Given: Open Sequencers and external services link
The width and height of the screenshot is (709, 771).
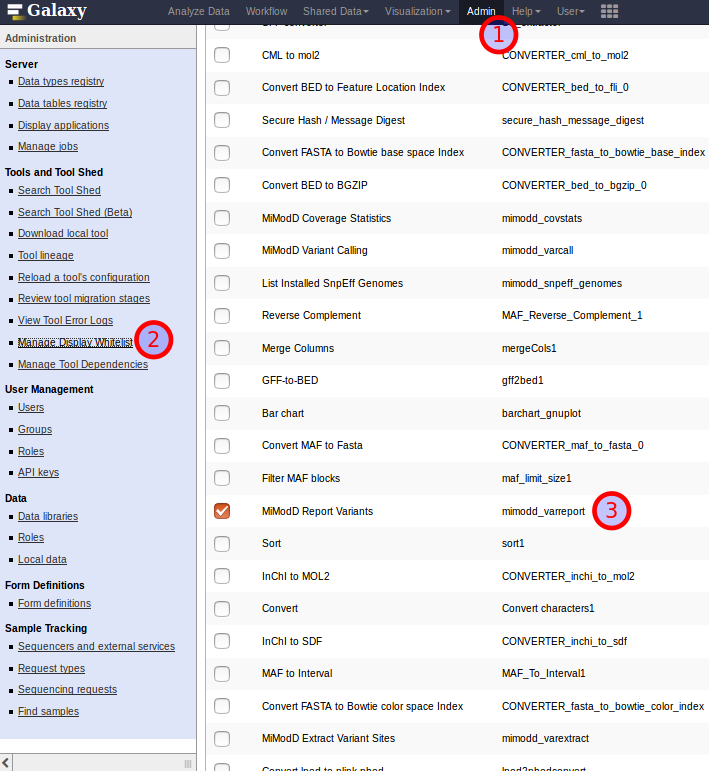Looking at the screenshot, I should (96, 647).
